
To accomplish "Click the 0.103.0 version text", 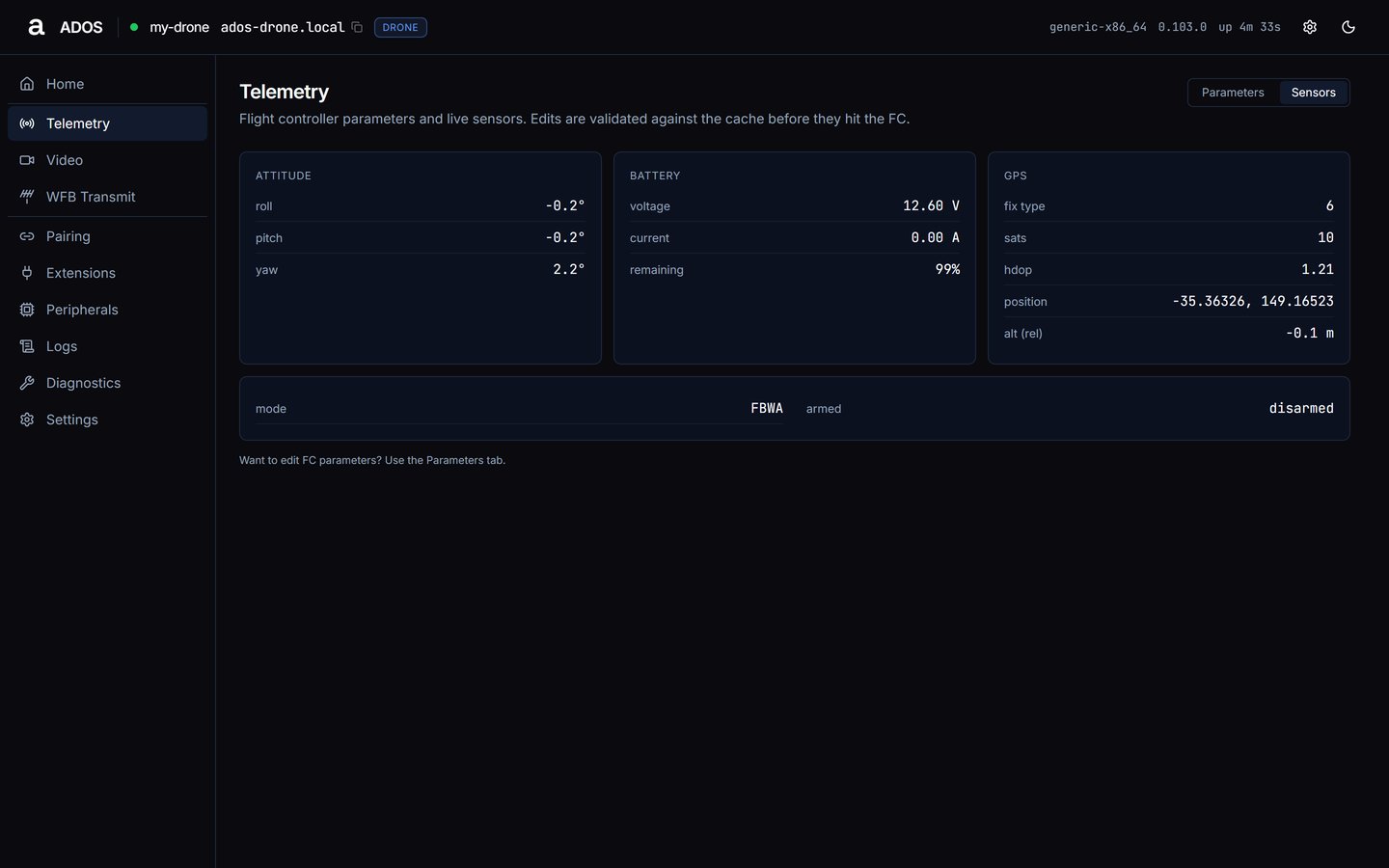I will coord(1183,27).
